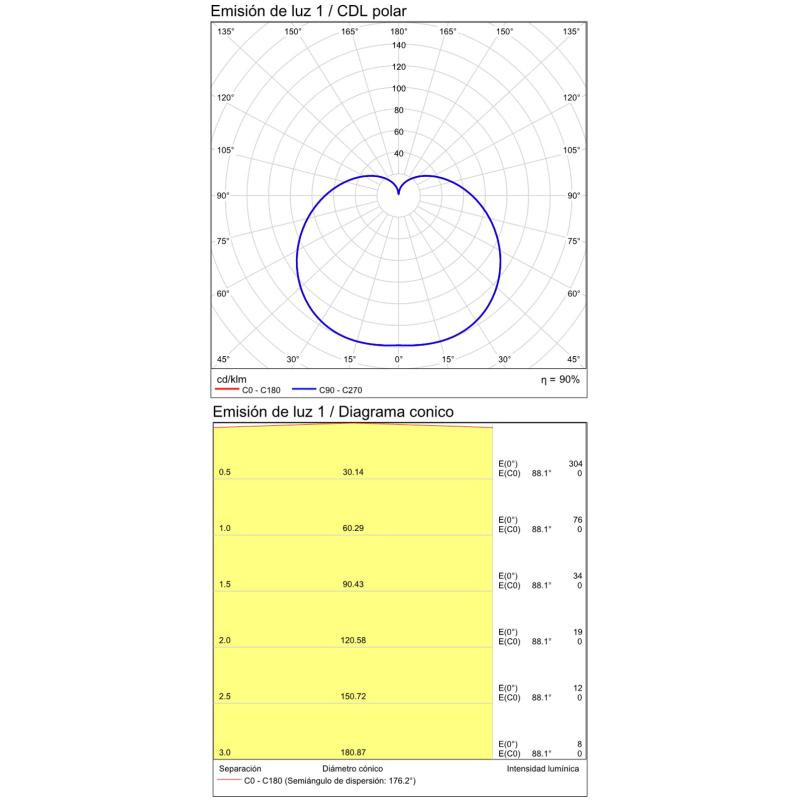Click the 180° label atop the polar chart
Image resolution: width=800 pixels, height=800 pixels.
[398, 32]
